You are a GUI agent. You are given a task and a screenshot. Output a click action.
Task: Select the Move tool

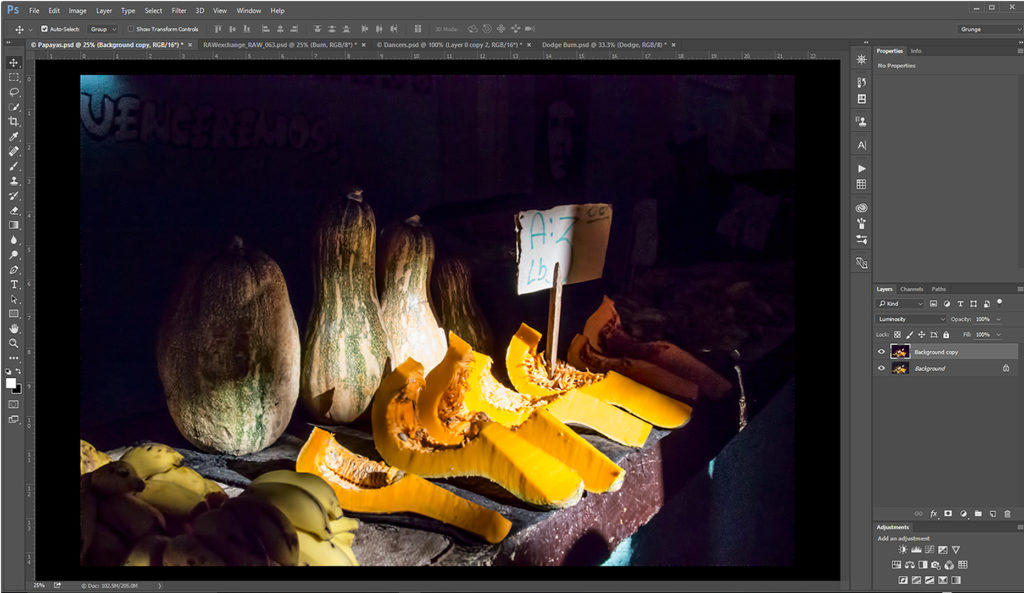14,62
